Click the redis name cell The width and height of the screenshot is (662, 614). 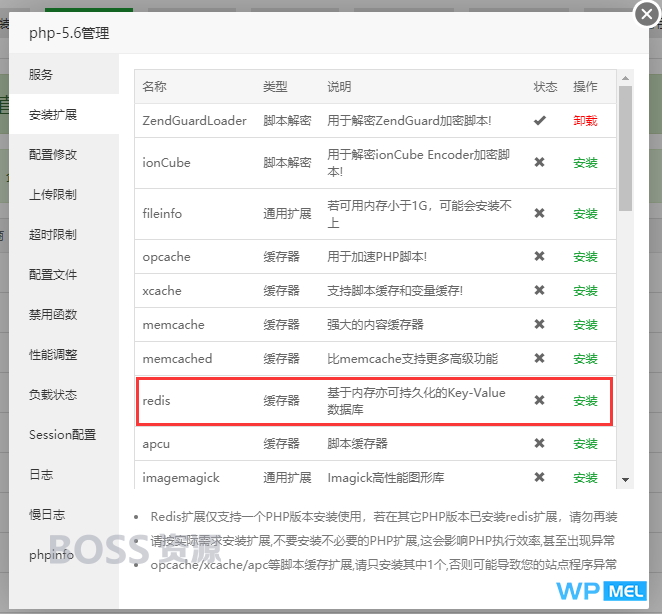coord(156,400)
